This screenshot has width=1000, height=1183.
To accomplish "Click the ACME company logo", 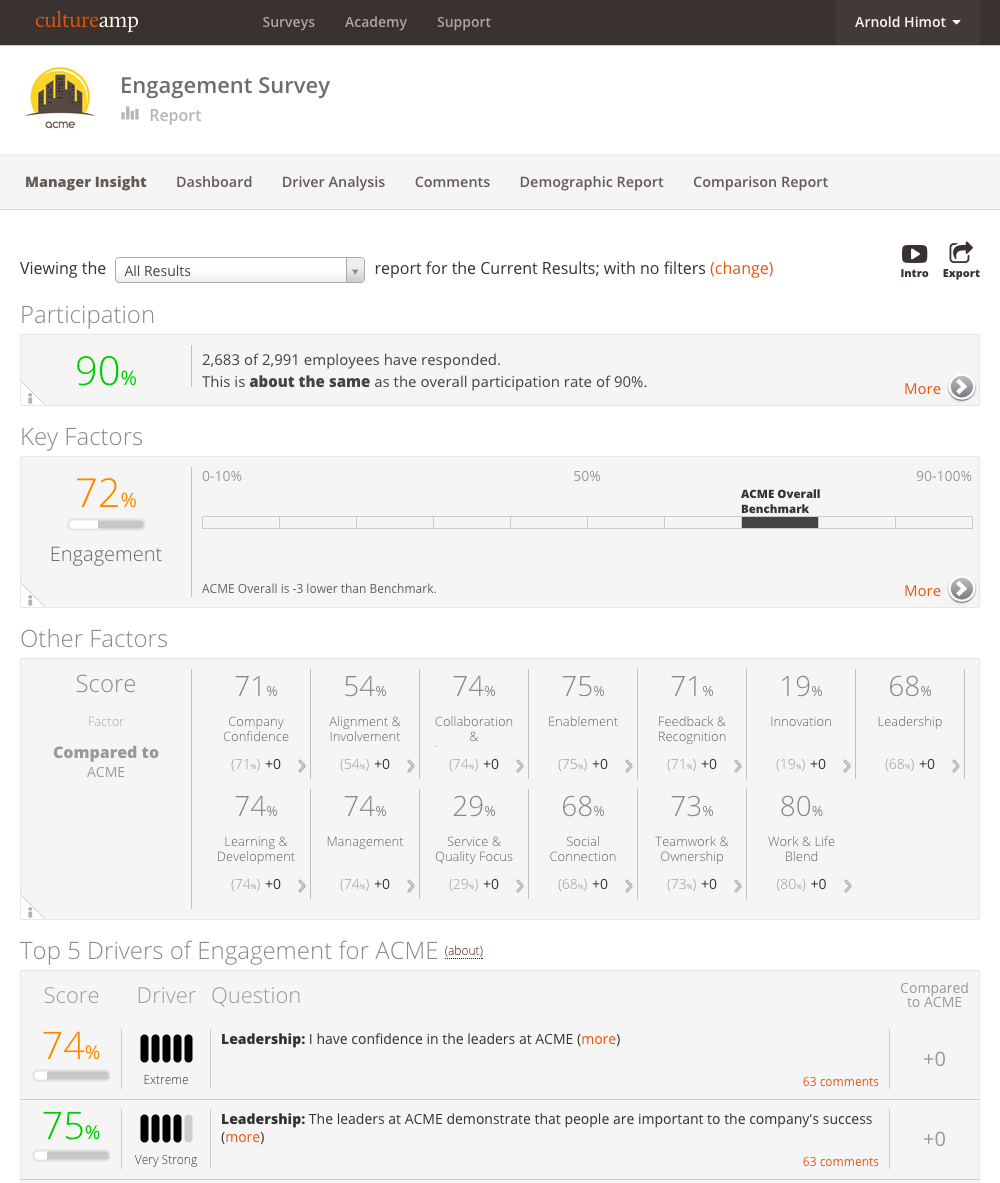I will 60,98.
